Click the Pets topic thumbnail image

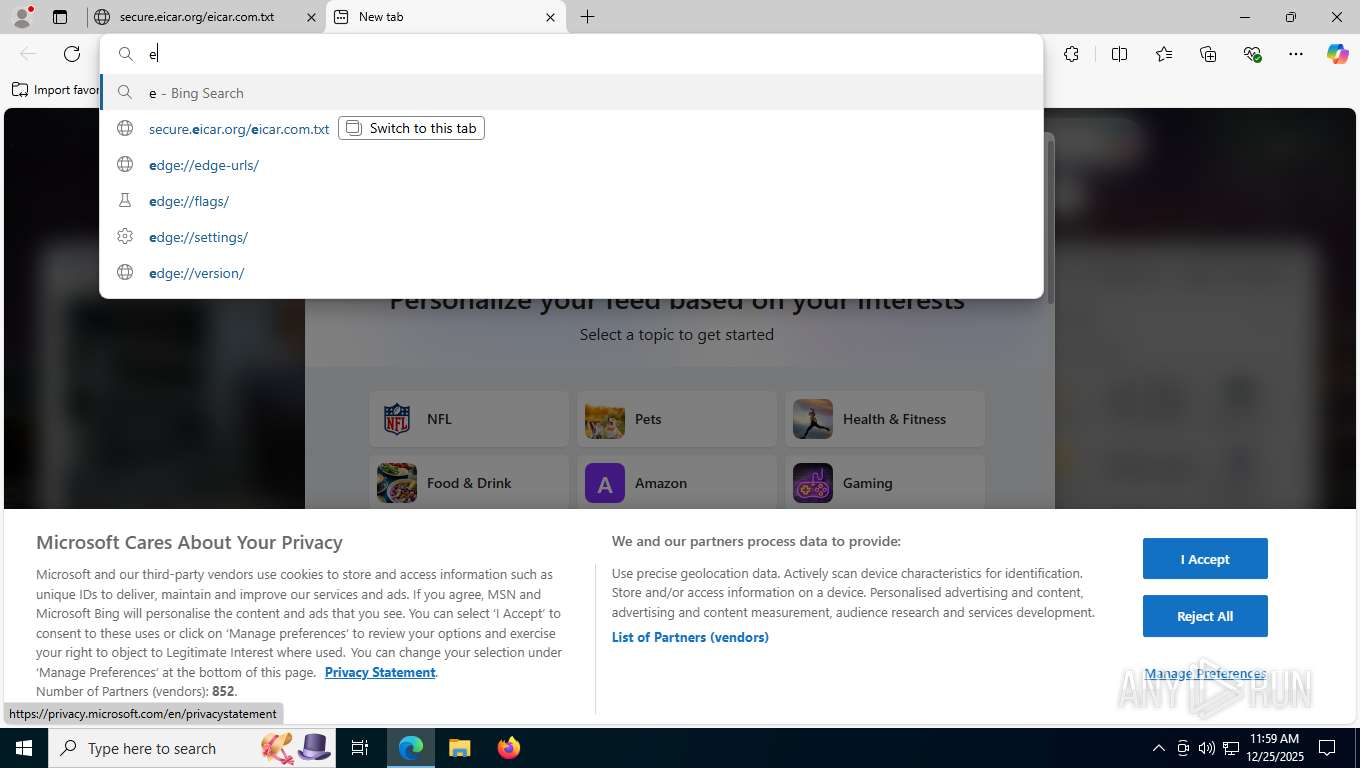click(x=605, y=419)
